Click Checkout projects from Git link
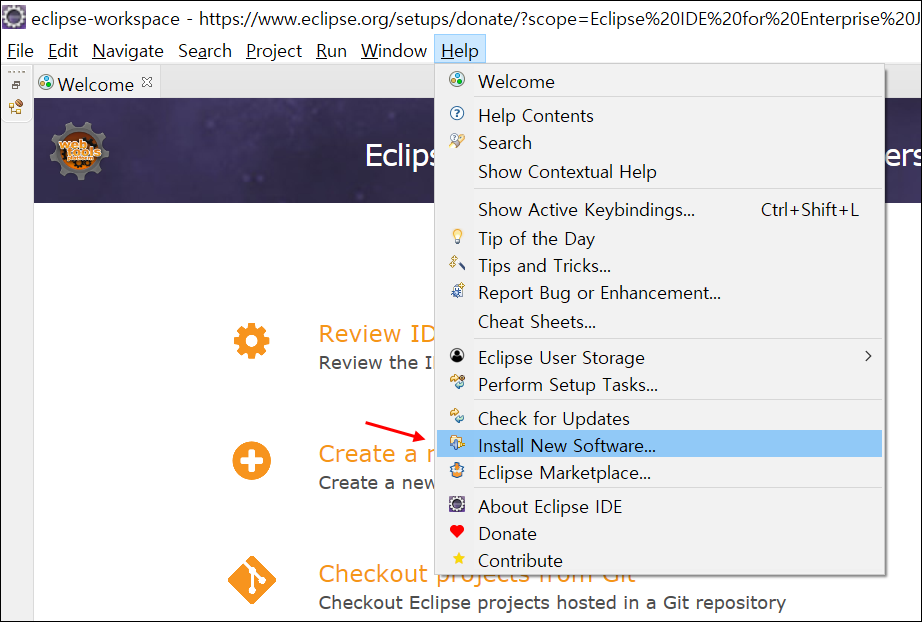This screenshot has width=922, height=622. [477, 574]
